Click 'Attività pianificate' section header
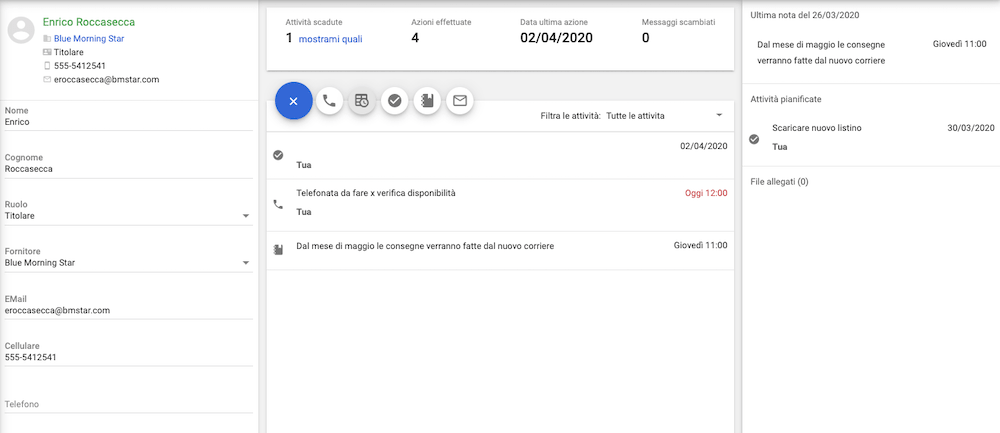Viewport: 1000px width, 433px height. [x=786, y=99]
